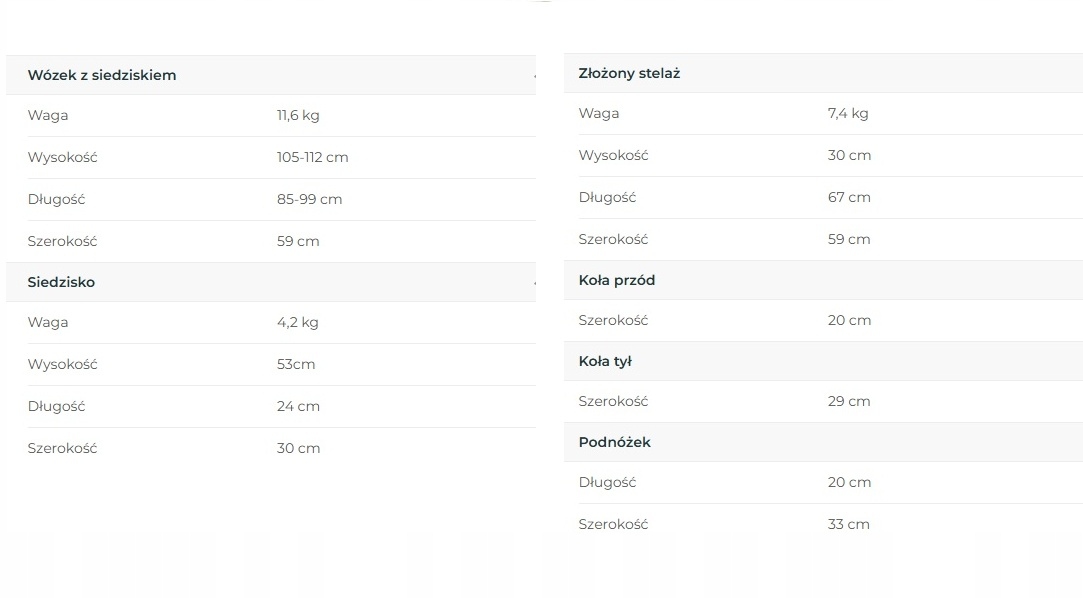
Task: Collapse the Siedzisko section arrow
Action: coord(534,283)
